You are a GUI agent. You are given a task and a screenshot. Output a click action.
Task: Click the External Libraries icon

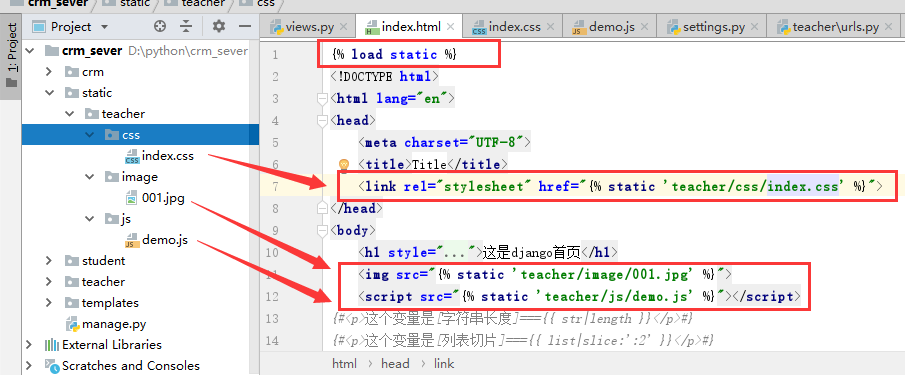(x=52, y=345)
